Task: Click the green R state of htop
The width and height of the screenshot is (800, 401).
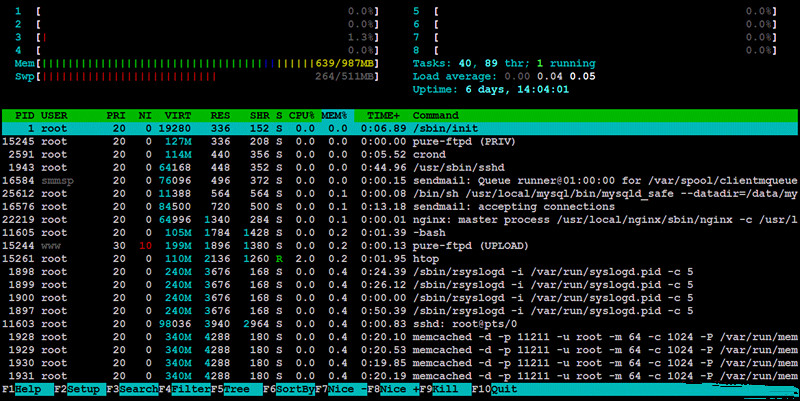Action: (279, 259)
